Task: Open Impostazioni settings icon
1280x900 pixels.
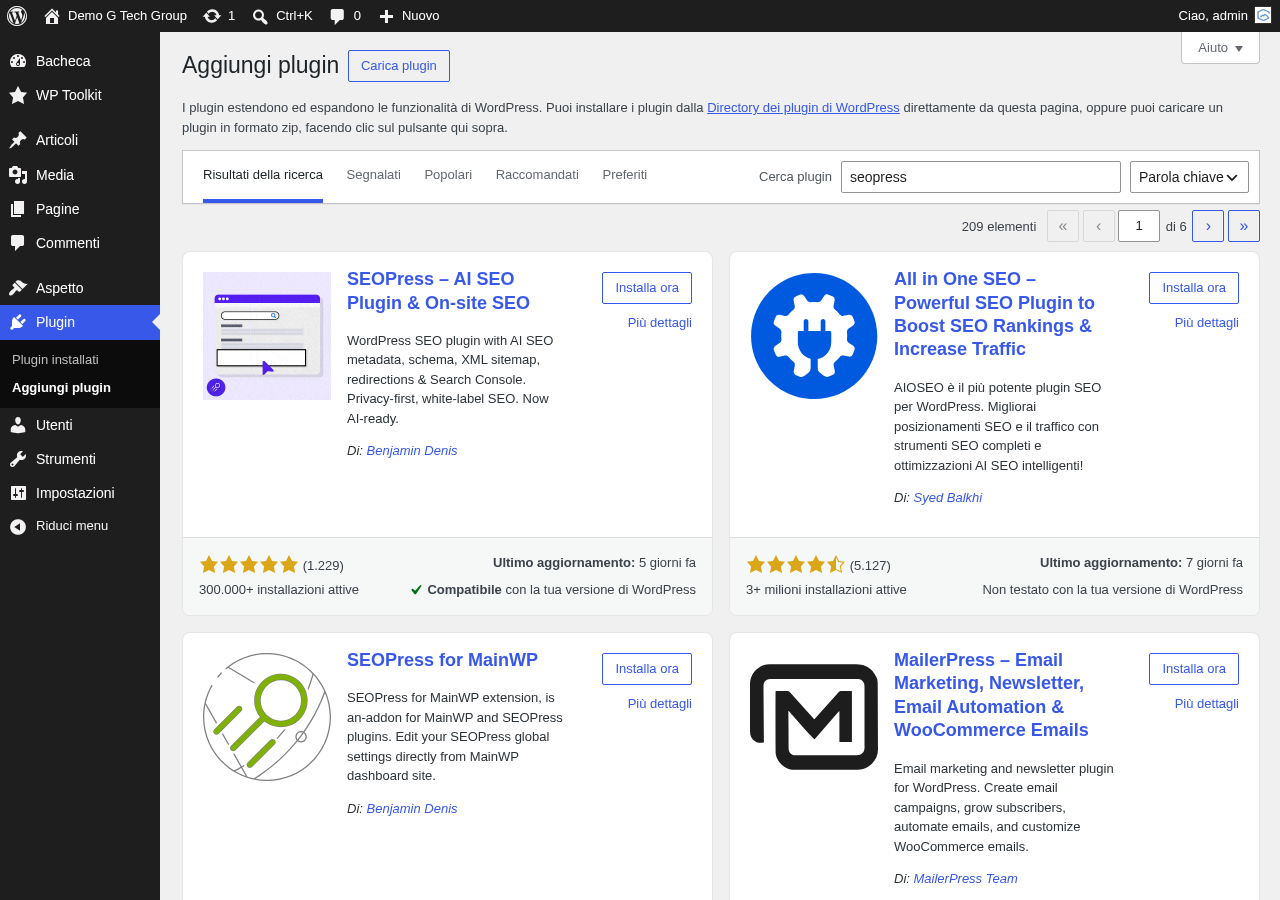Action: (18, 493)
